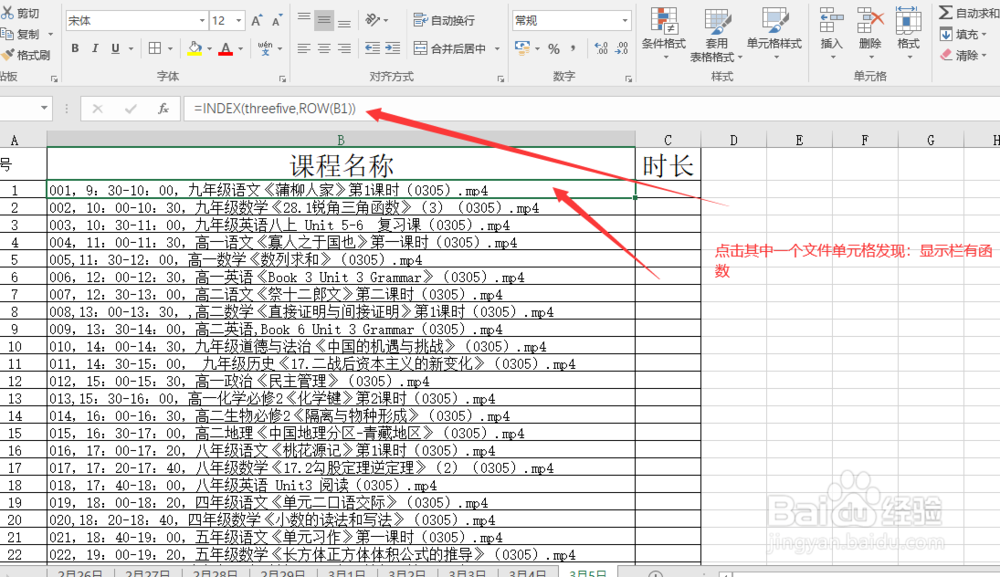Toggle align text right
The width and height of the screenshot is (1000, 577).
tap(344, 48)
